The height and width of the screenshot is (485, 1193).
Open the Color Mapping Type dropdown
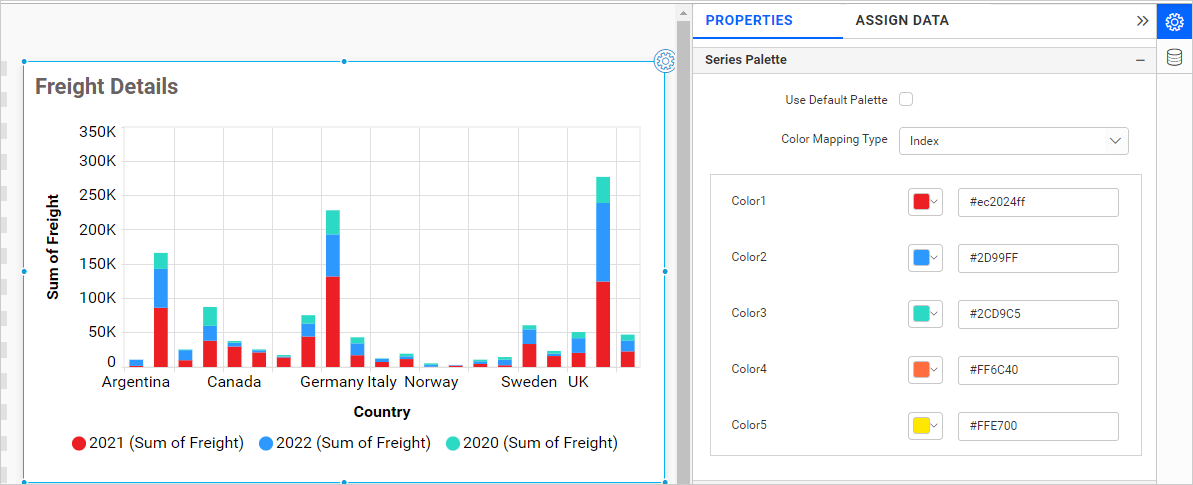tap(1013, 141)
